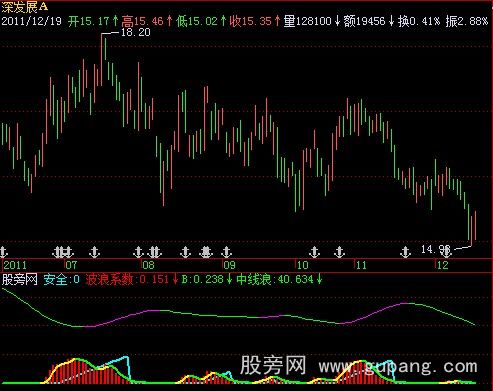Screen dimensions: 493x391
Task: Jump to month 07 on the time axis
Action: (x=71, y=265)
